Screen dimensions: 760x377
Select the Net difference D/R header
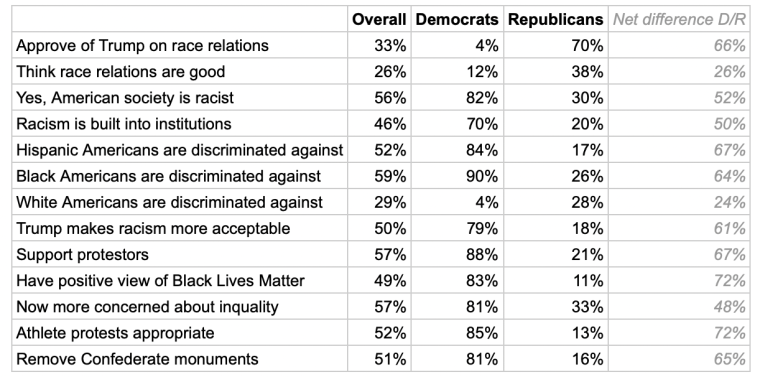679,19
